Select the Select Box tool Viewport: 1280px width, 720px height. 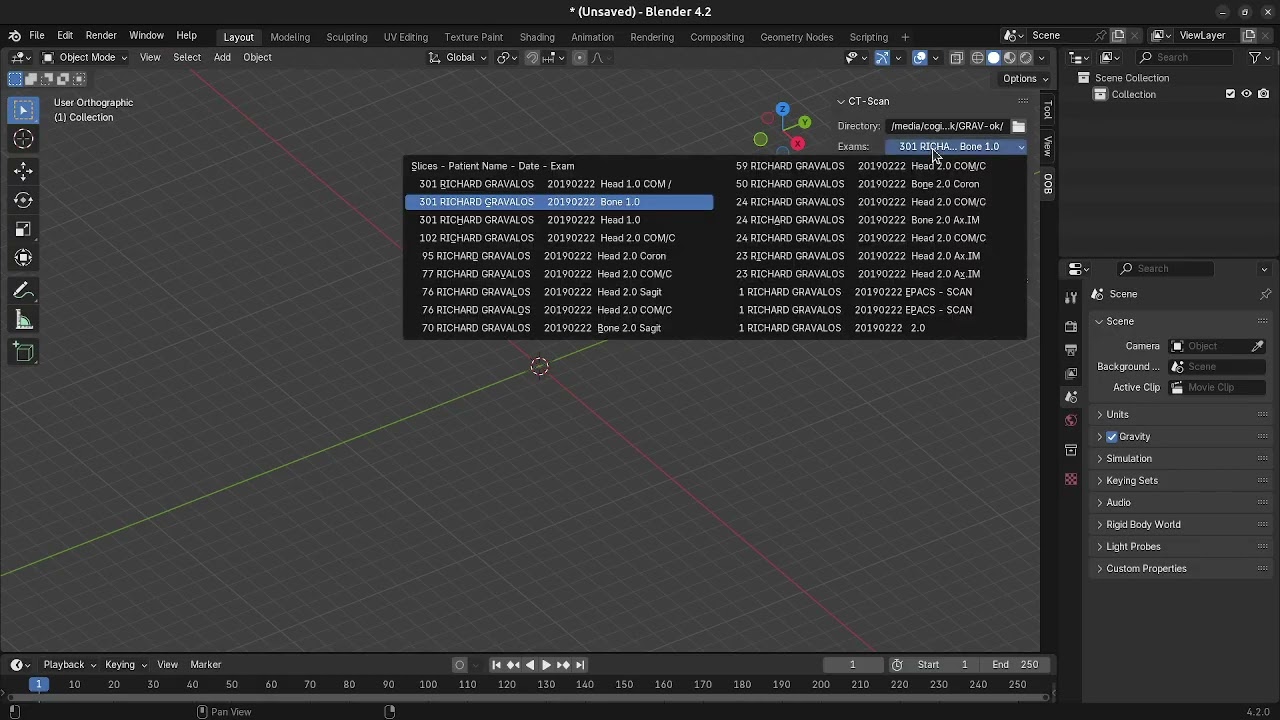click(x=24, y=108)
